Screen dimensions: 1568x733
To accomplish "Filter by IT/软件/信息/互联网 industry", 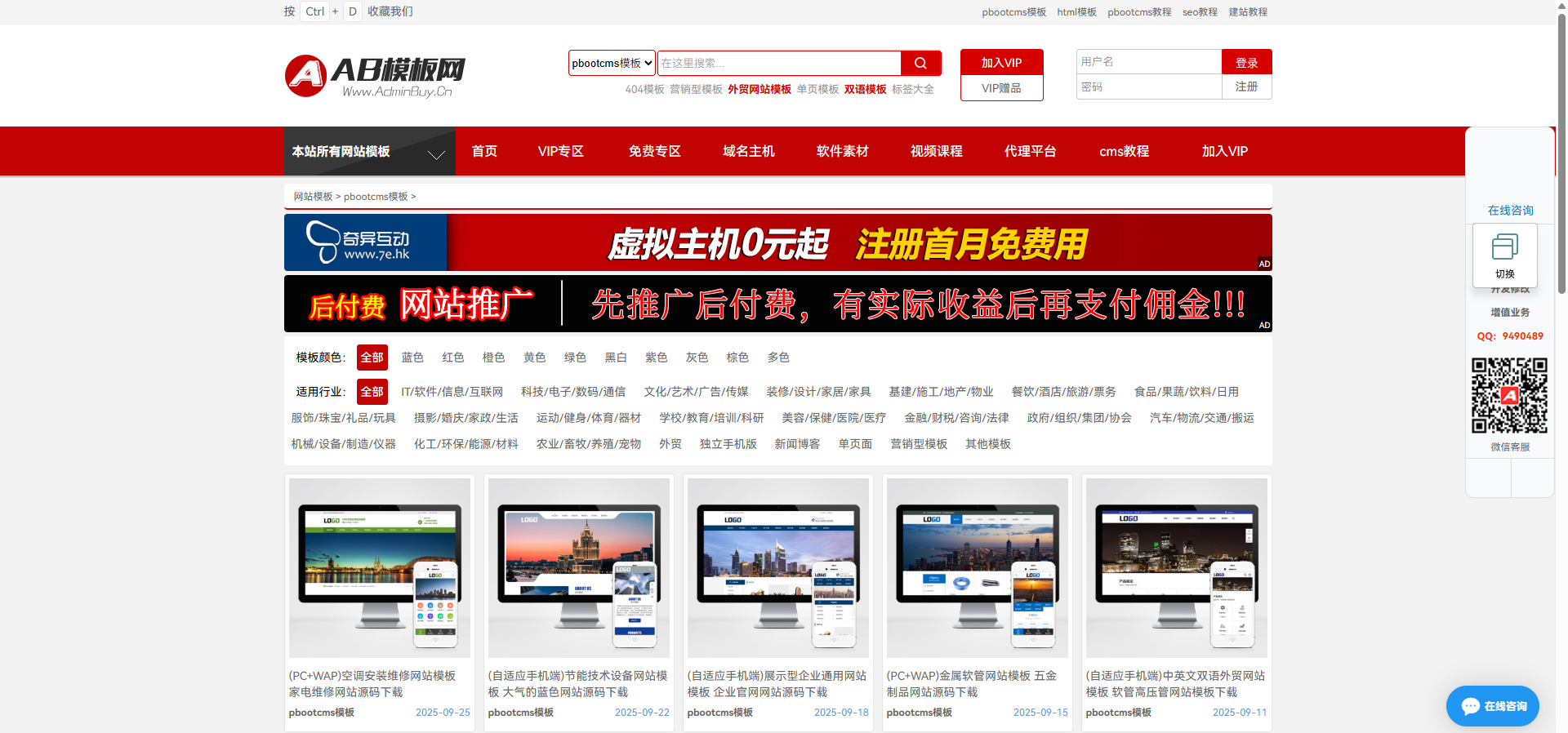I will coord(452,392).
